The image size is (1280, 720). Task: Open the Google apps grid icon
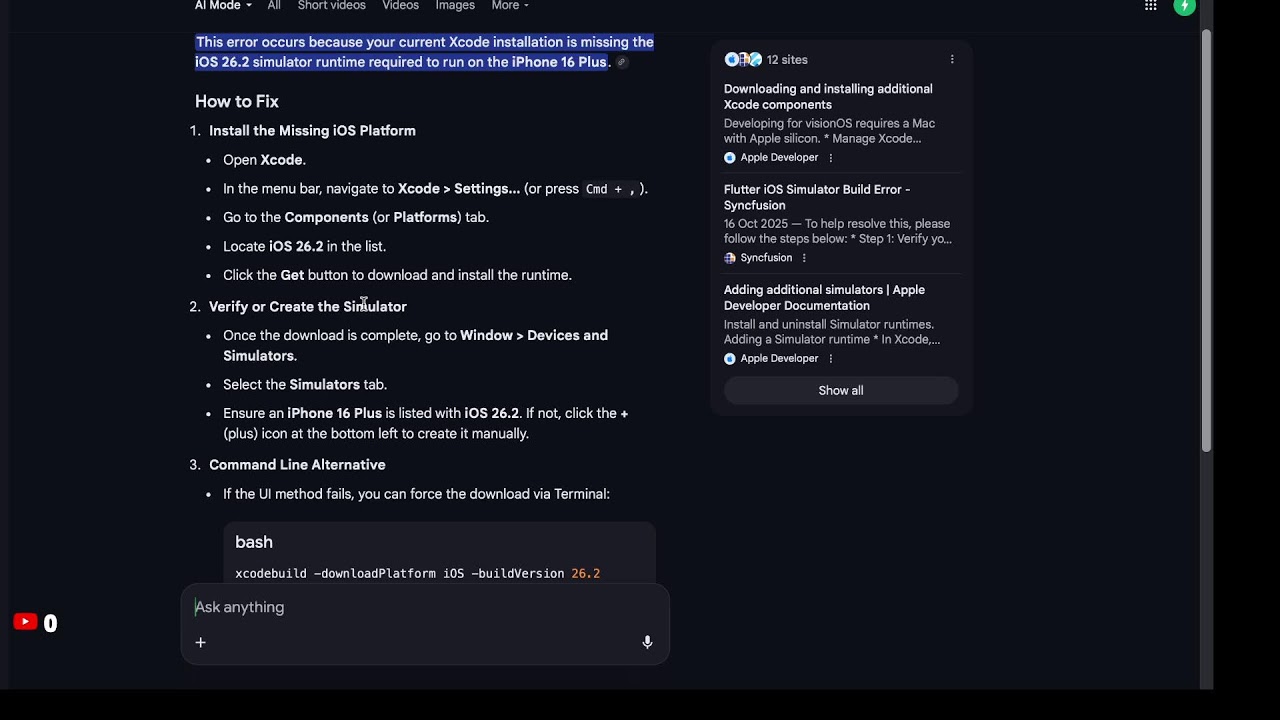(1150, 6)
